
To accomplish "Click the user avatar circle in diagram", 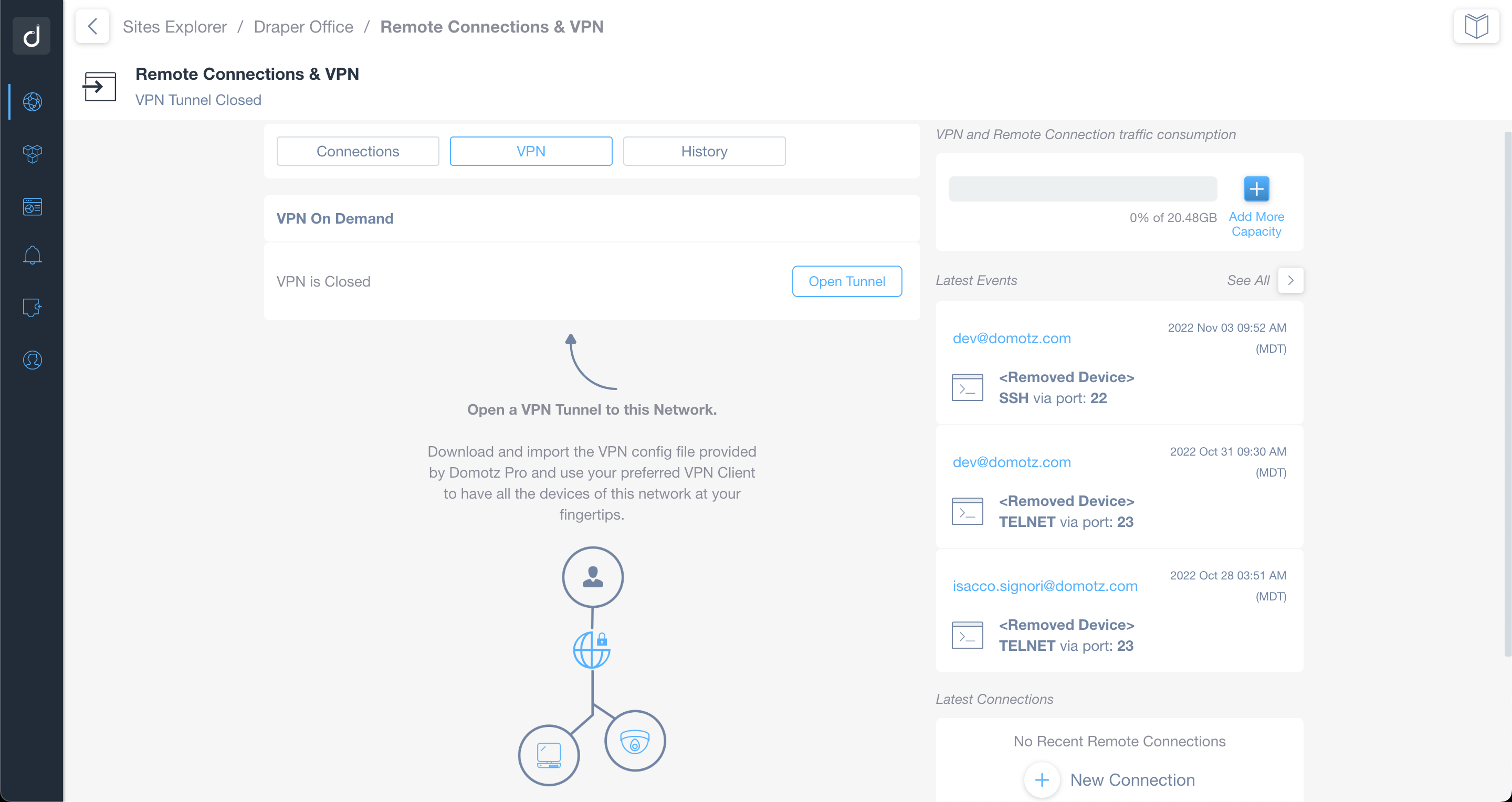I will point(593,577).
